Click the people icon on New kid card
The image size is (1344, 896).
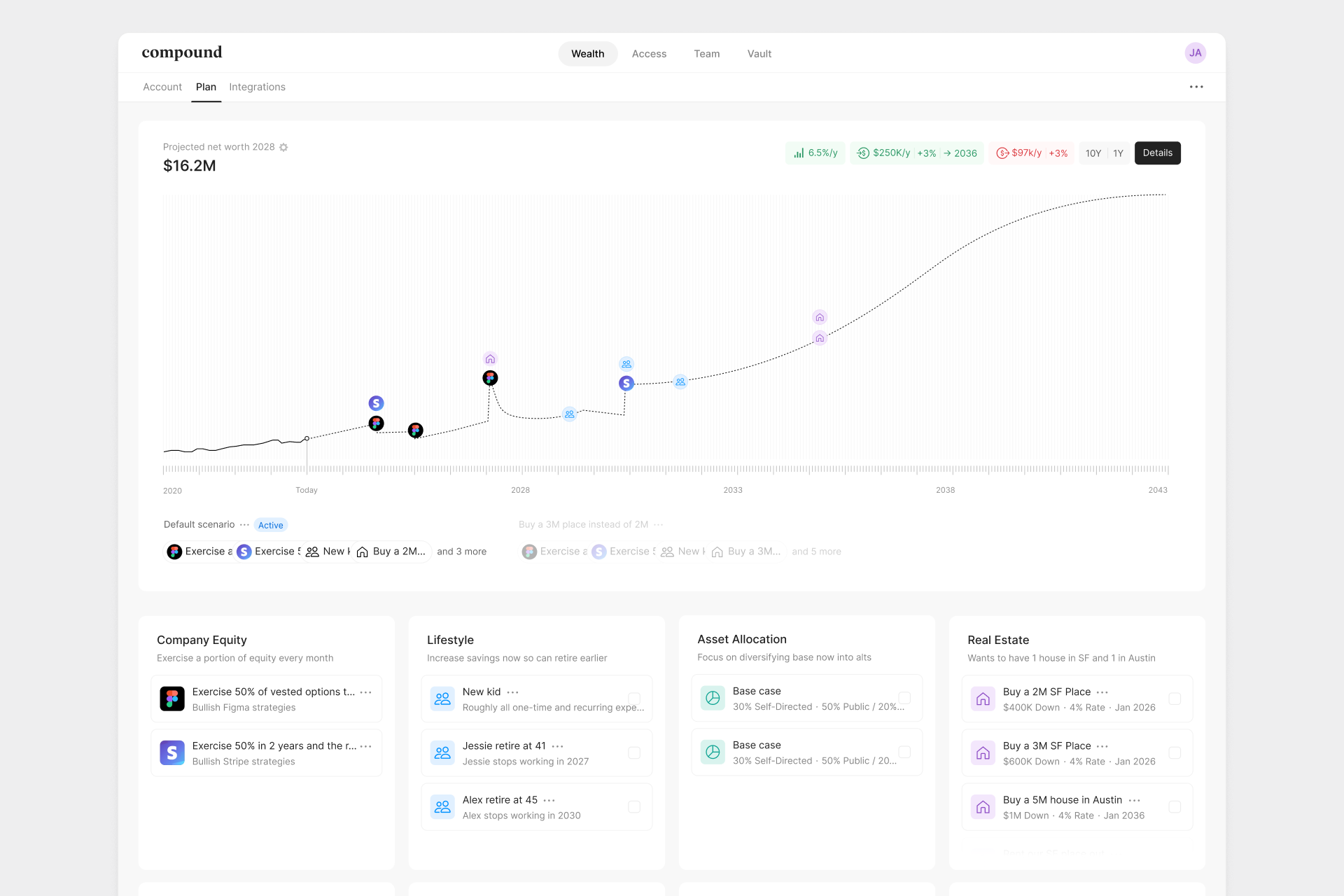click(x=442, y=699)
